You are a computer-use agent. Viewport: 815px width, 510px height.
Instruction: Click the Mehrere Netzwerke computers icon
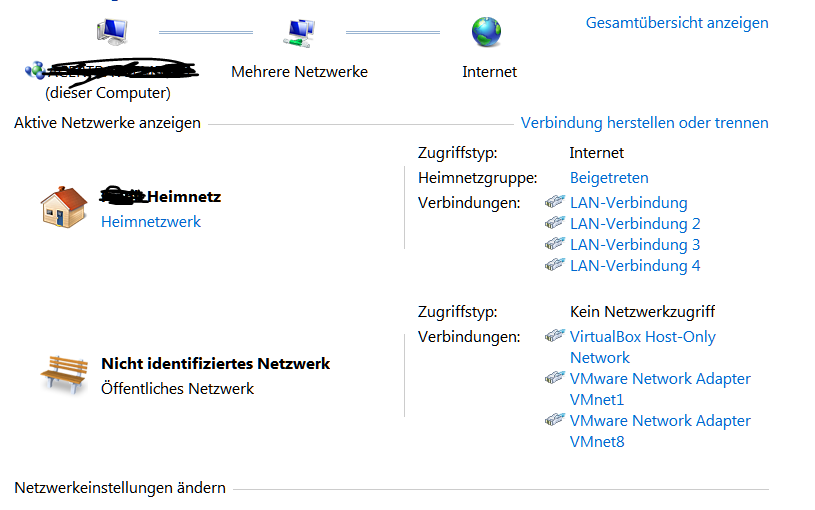[299, 33]
